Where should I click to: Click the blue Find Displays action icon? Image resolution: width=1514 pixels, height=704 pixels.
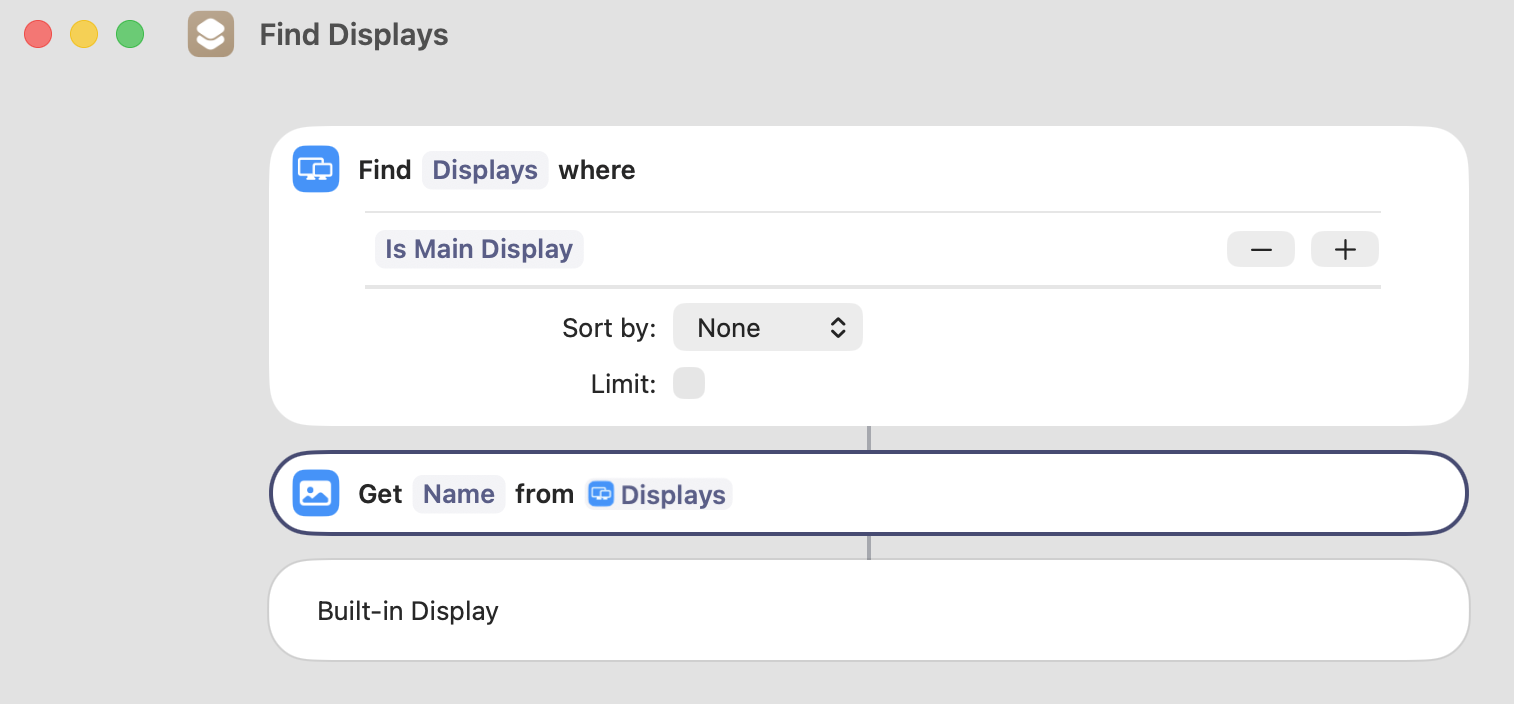(316, 169)
